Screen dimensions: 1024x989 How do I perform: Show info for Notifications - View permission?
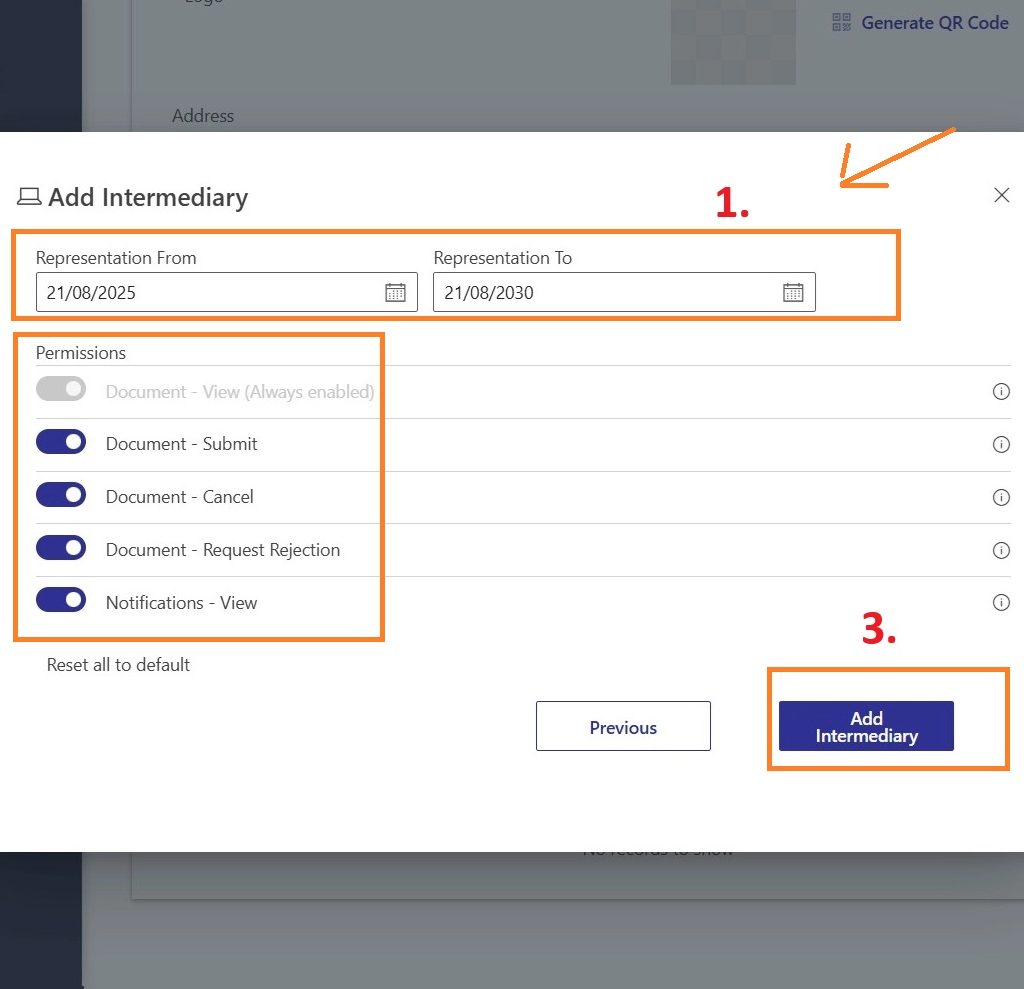[x=1001, y=603]
